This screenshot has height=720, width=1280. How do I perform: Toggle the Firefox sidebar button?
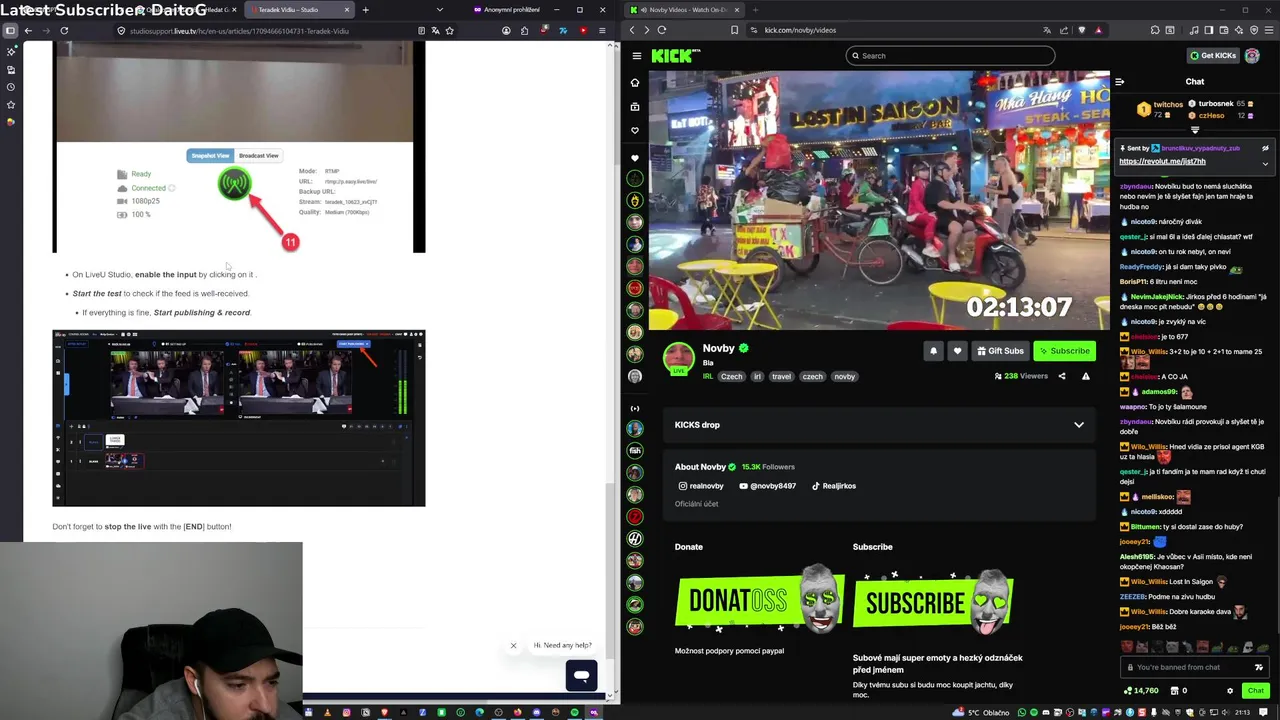tap(10, 31)
